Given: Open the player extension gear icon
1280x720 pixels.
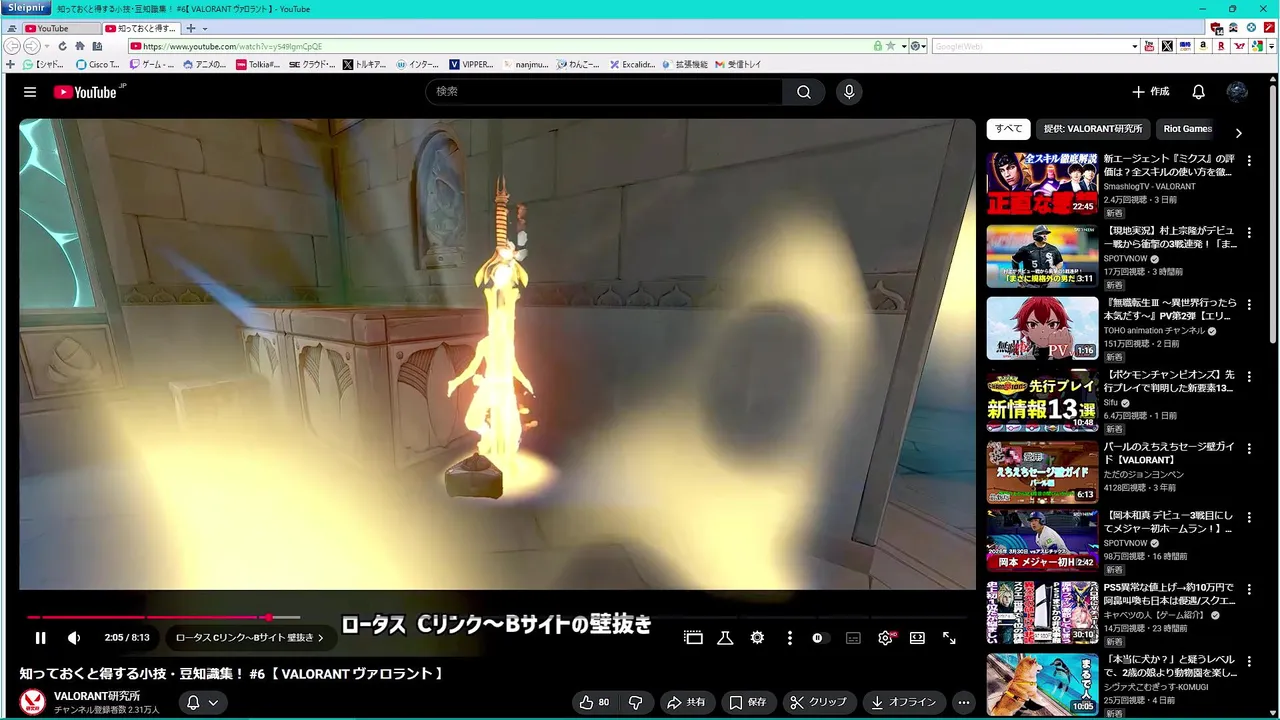Looking at the screenshot, I should pyautogui.click(x=757, y=638).
